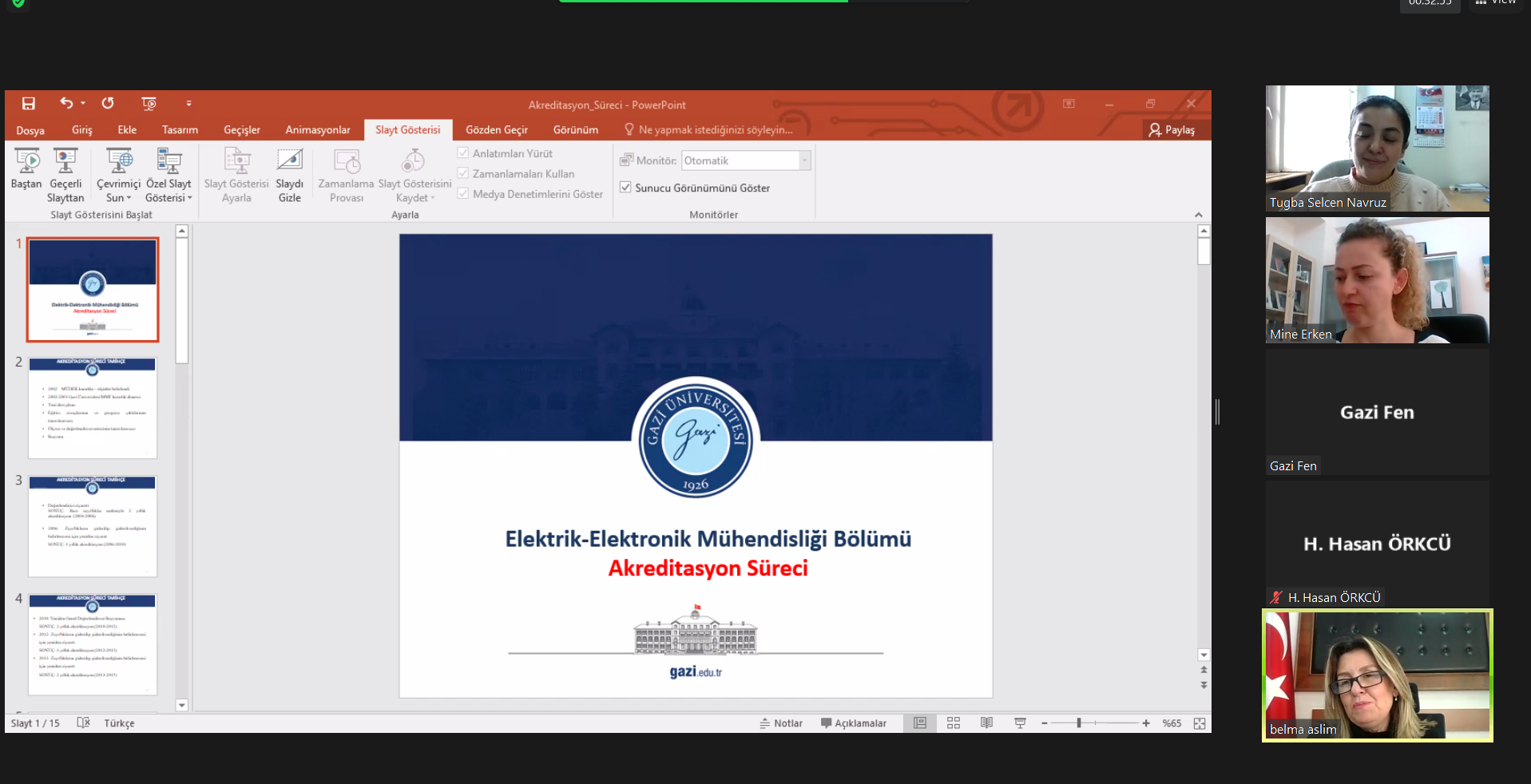1531x784 pixels.
Task: Click slide editor scroll down arrow
Action: (1204, 655)
